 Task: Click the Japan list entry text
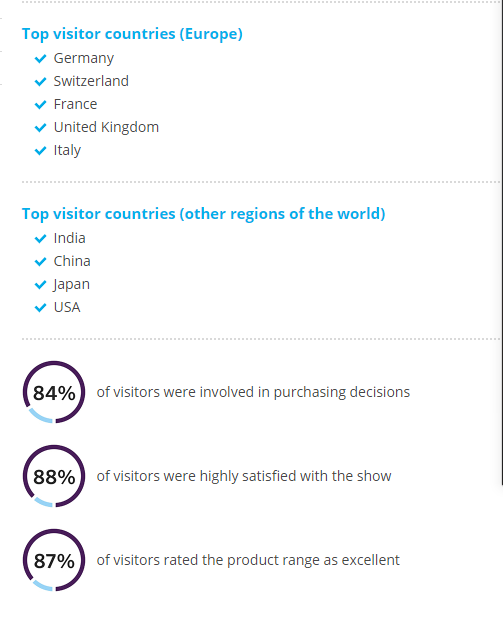pyautogui.click(x=72, y=285)
